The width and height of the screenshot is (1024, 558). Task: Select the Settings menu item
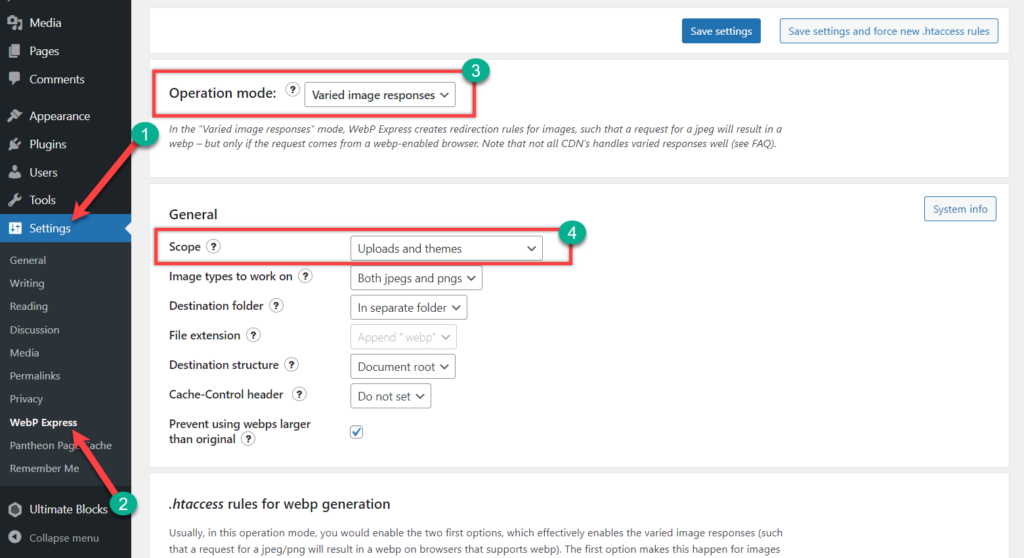(x=65, y=228)
